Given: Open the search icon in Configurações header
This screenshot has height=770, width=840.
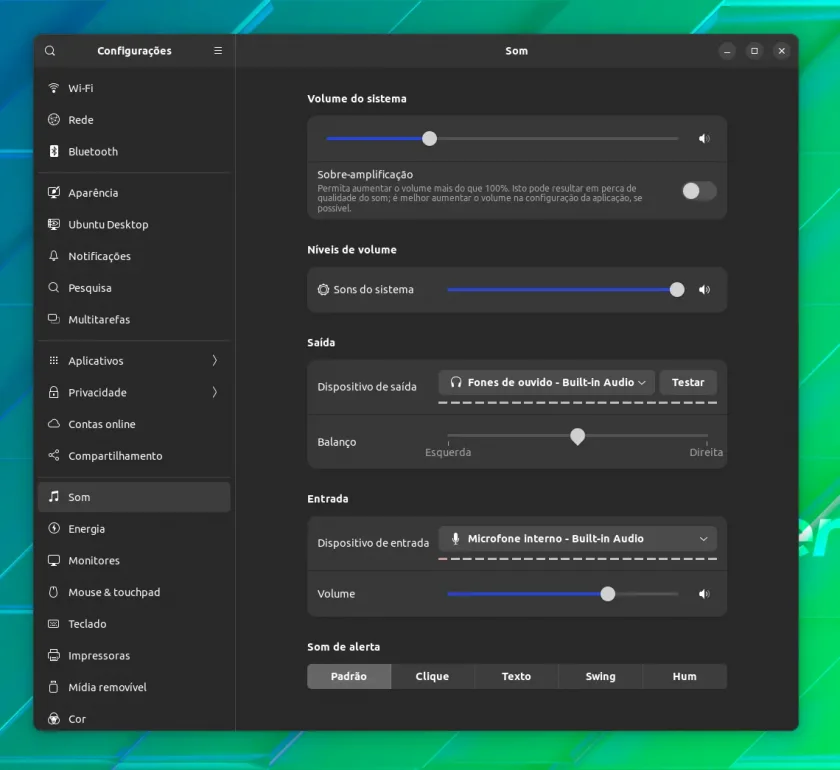Looking at the screenshot, I should 50,51.
